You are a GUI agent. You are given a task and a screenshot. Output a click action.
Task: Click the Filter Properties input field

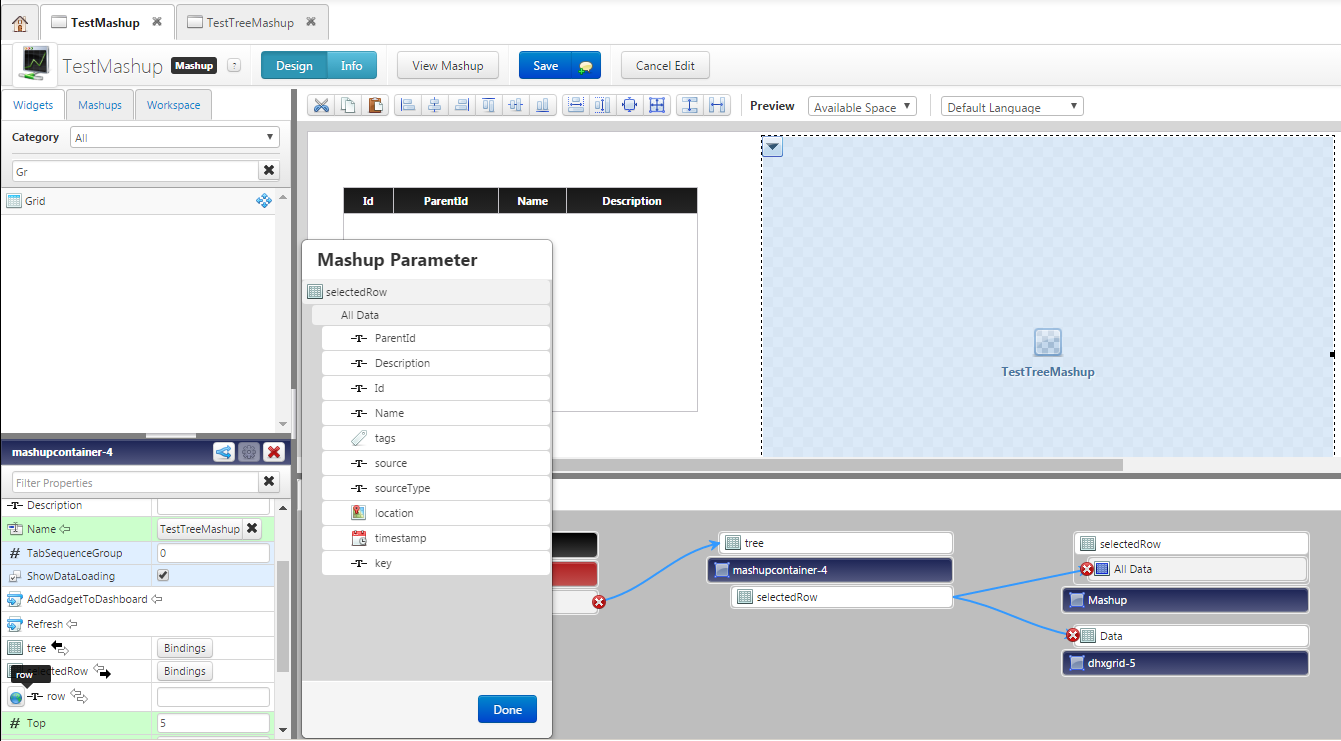click(135, 482)
